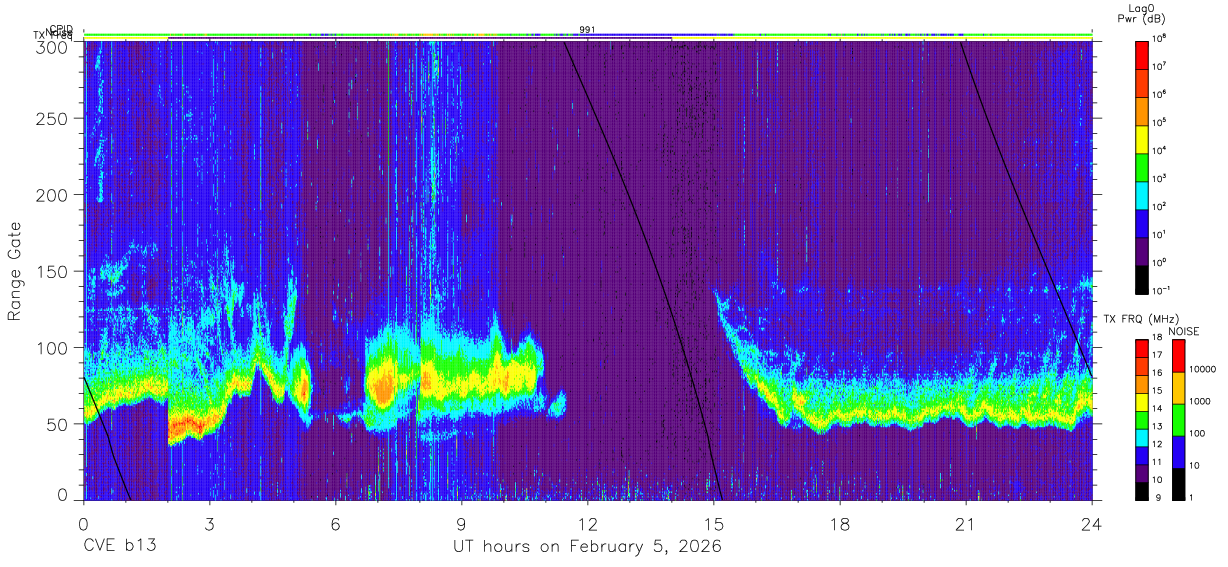Click the '18' label on the TX FRQ scale

[x=1158, y=339]
